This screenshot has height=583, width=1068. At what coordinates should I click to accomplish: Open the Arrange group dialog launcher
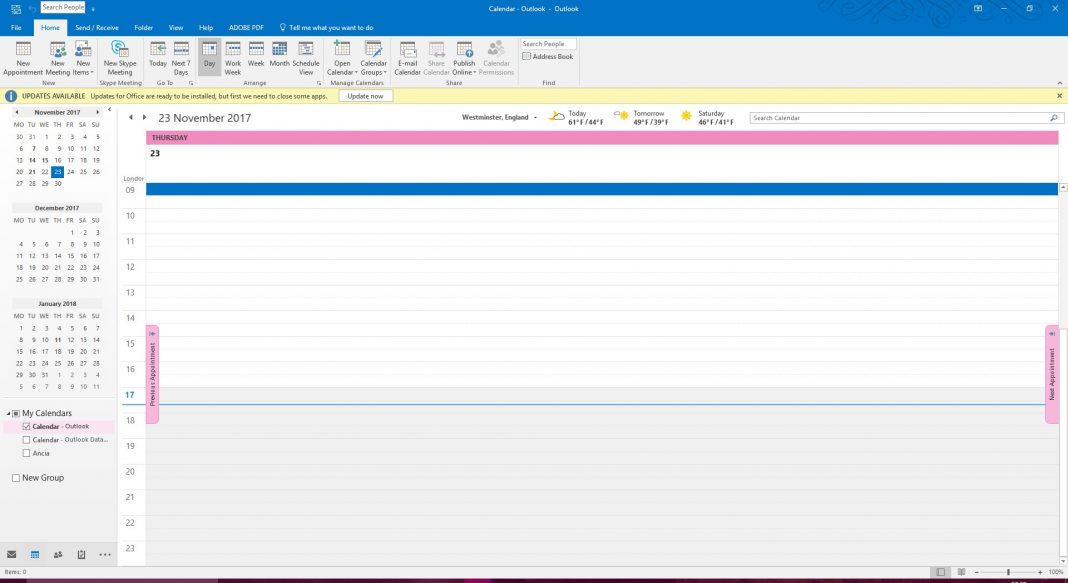pyautogui.click(x=319, y=83)
